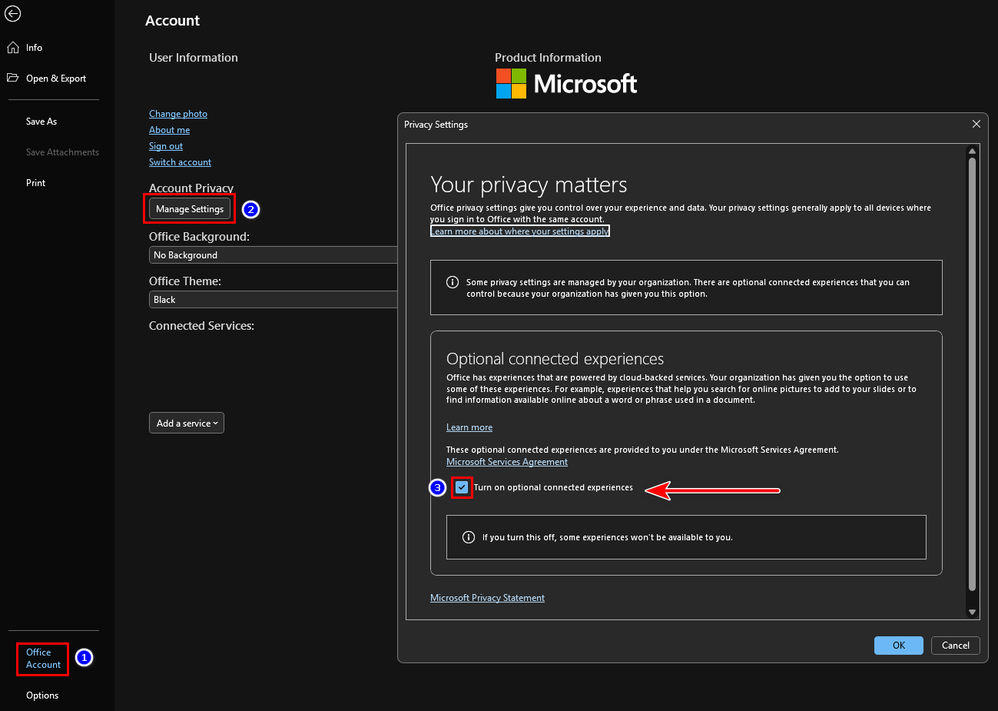Click the back arrow icon
The image size is (998, 711).
[13, 14]
